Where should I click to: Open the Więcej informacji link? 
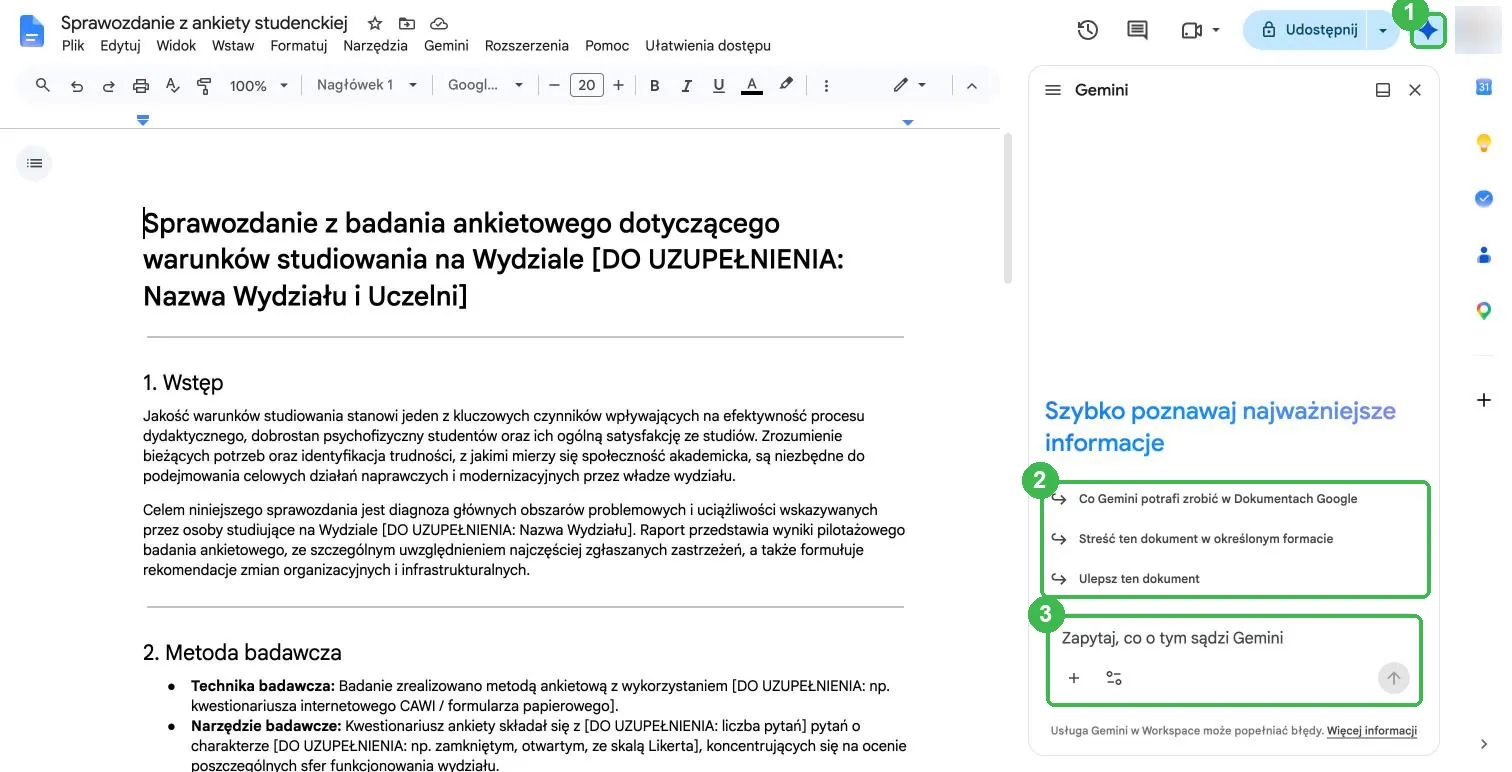[x=1372, y=731]
